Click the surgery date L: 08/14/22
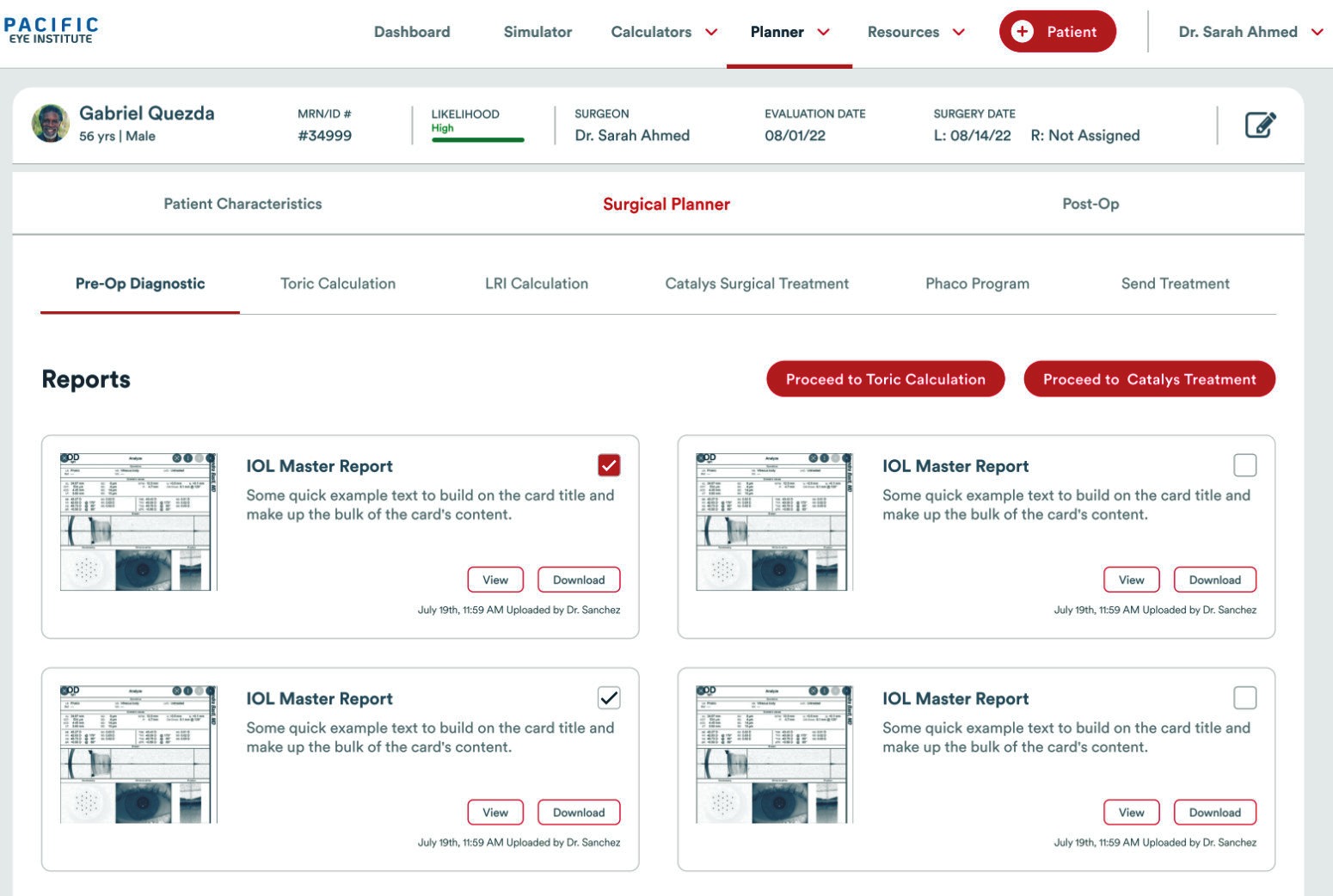 point(972,135)
